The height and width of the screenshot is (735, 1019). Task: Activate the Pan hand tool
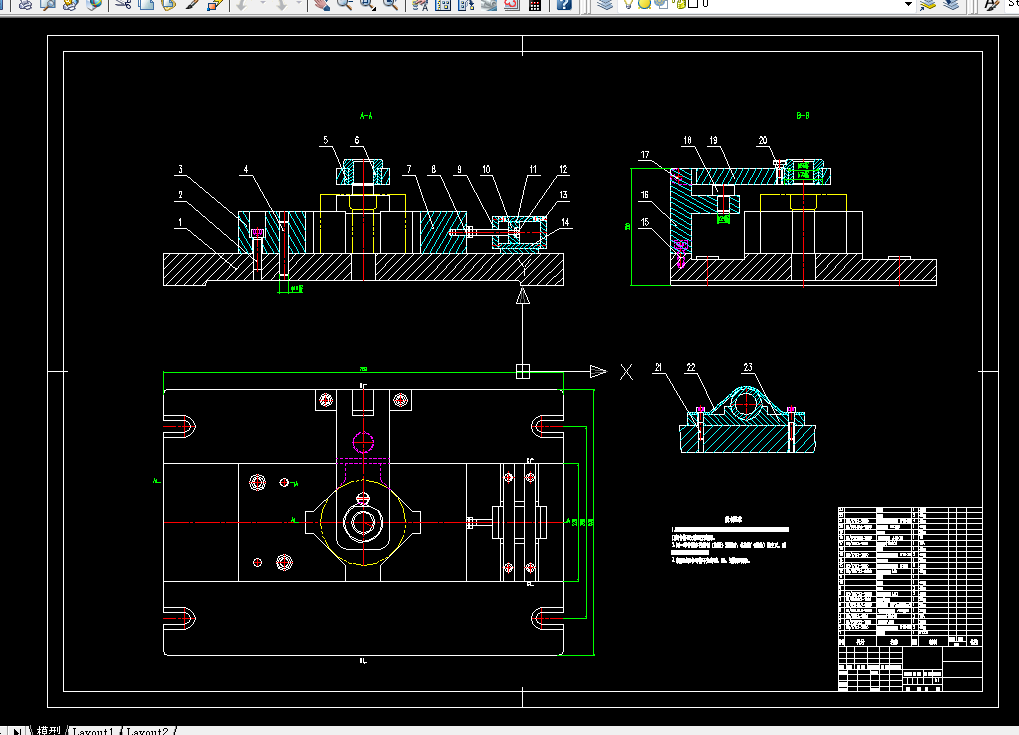coord(321,4)
